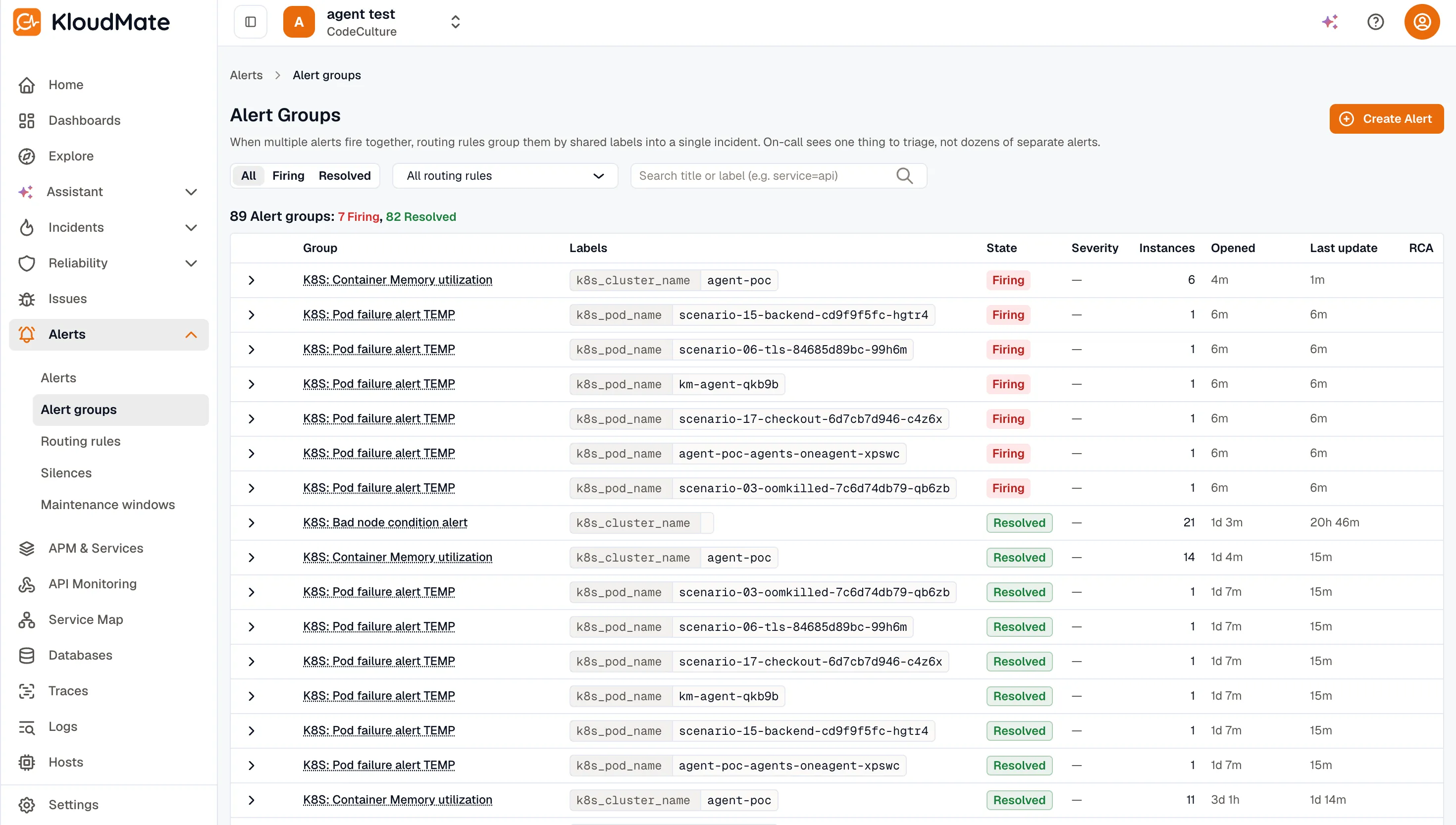Screen dimensions: 1456x825
Task: Click the Severity column header
Action: click(1094, 248)
